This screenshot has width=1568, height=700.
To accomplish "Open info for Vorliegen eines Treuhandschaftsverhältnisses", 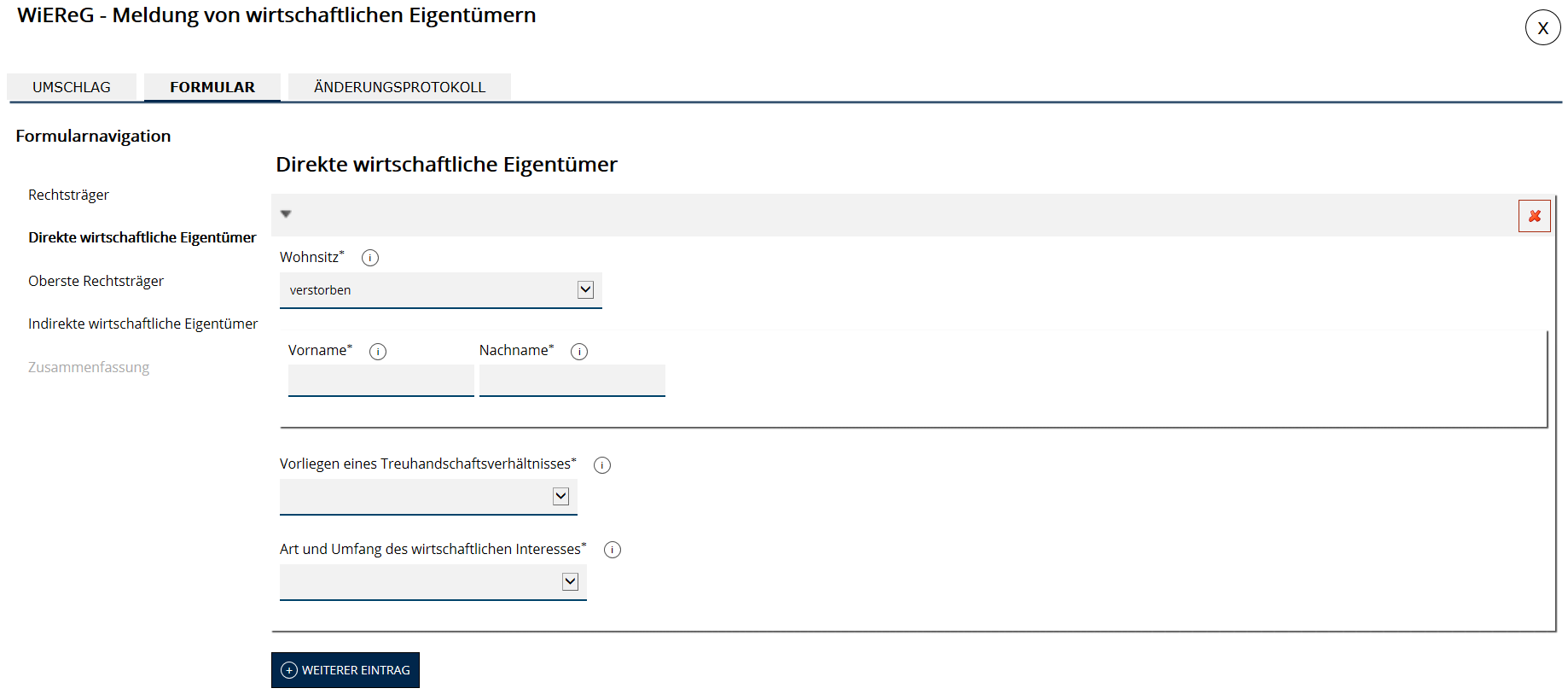I will tap(602, 465).
